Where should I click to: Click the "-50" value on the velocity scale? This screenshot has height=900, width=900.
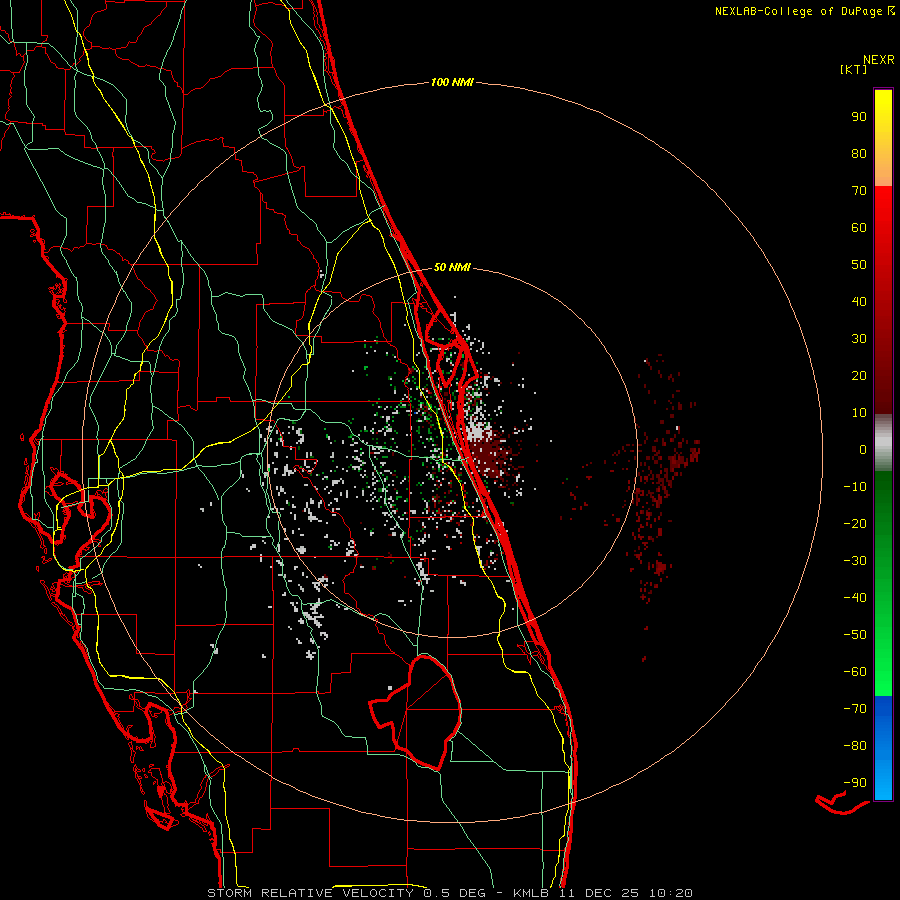tap(855, 635)
